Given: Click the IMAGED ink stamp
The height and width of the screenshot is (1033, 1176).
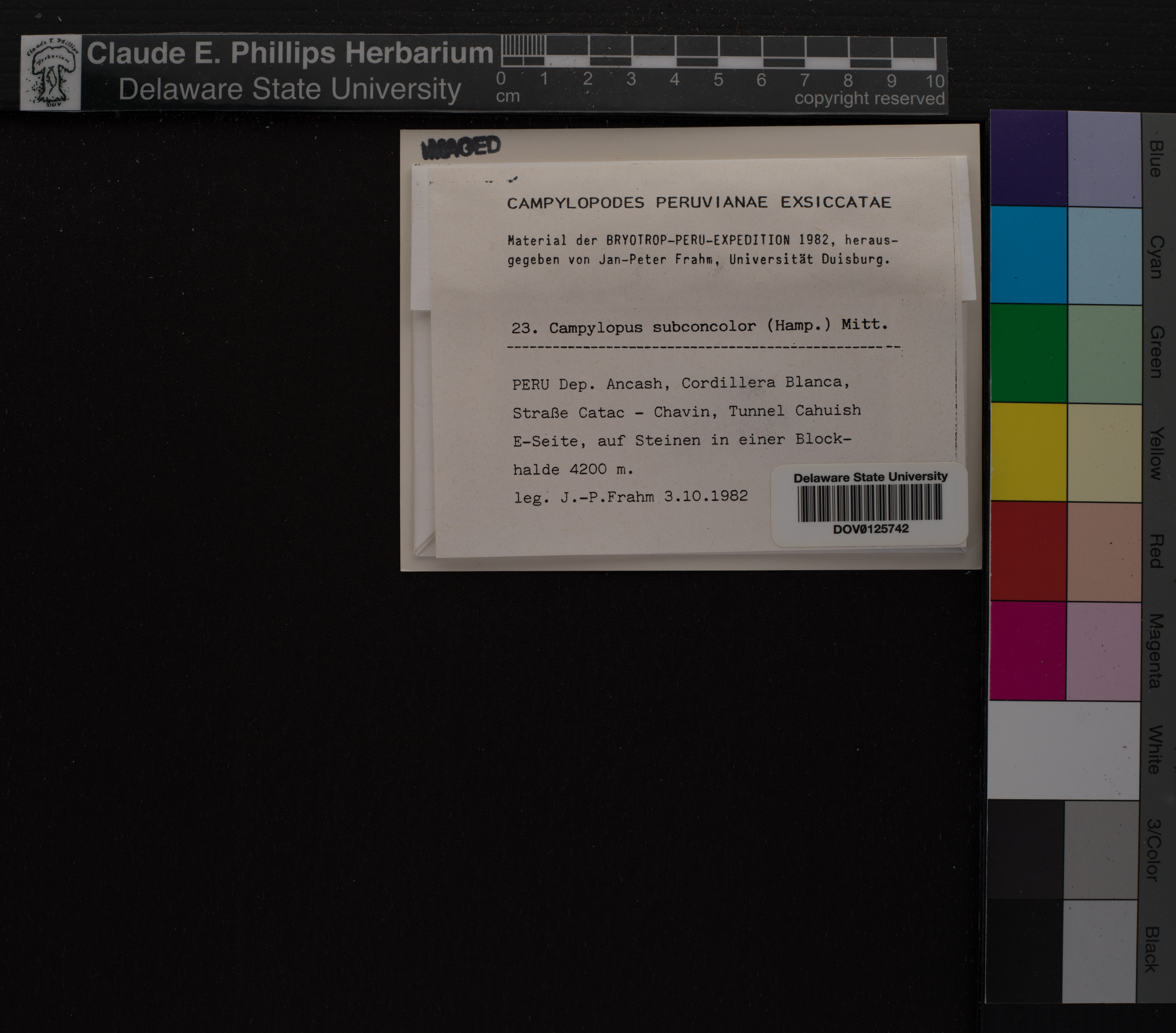Looking at the screenshot, I should 461,147.
